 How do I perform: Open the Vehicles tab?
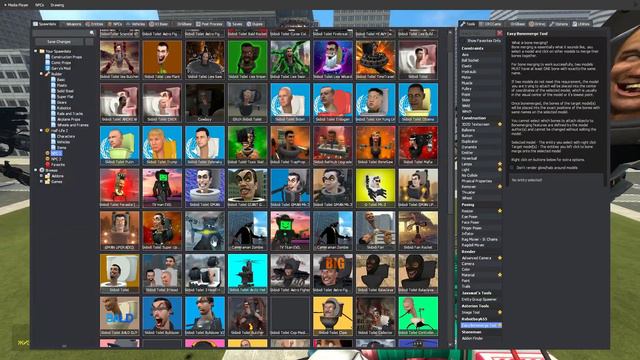tap(136, 24)
